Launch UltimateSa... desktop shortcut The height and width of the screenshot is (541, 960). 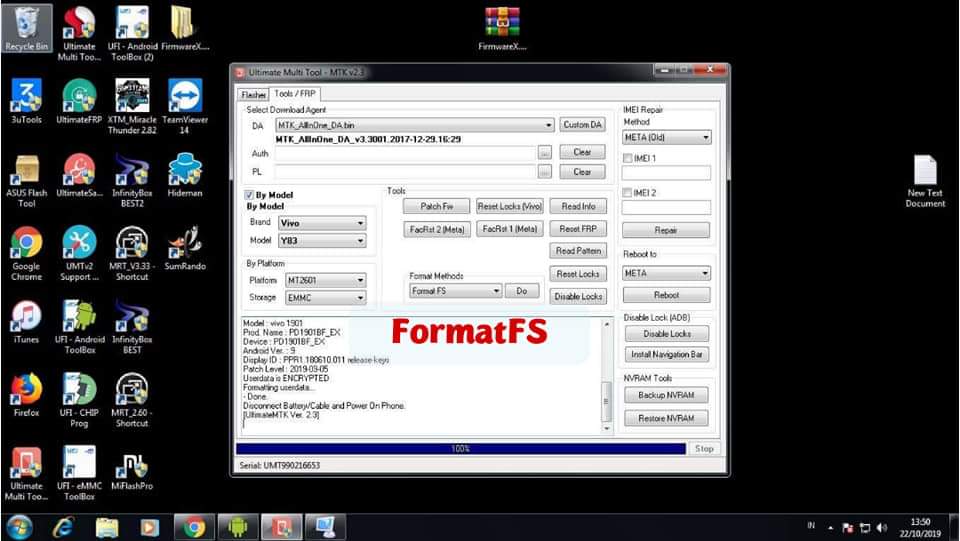tap(79, 174)
